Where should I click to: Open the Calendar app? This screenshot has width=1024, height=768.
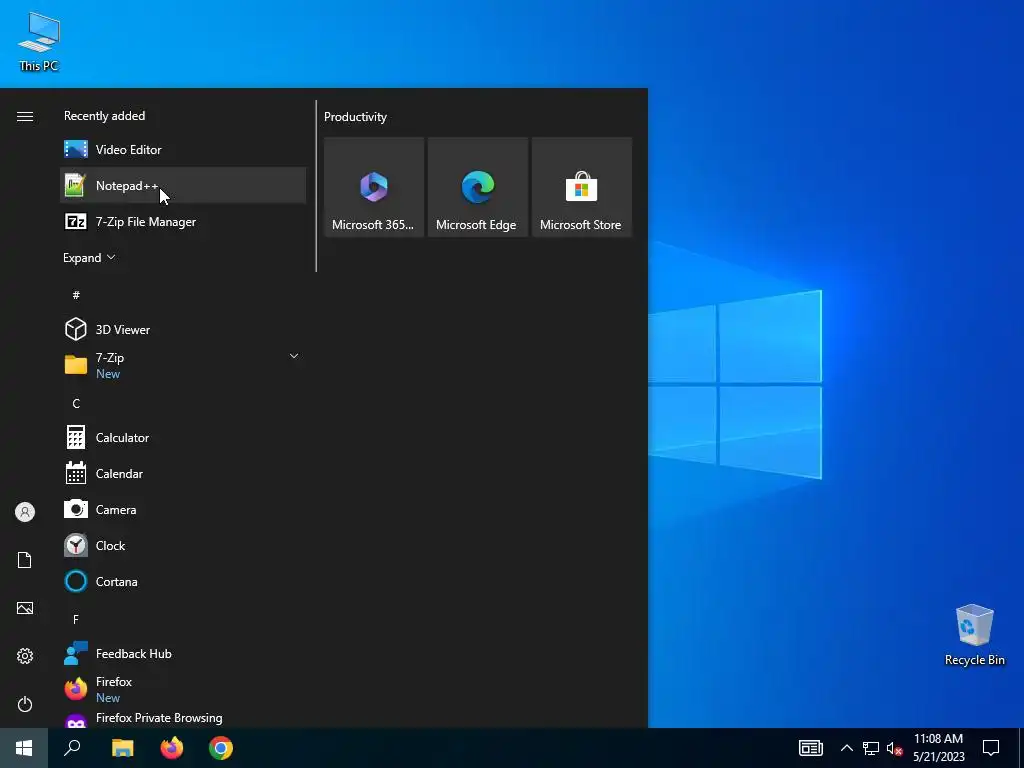[183, 473]
